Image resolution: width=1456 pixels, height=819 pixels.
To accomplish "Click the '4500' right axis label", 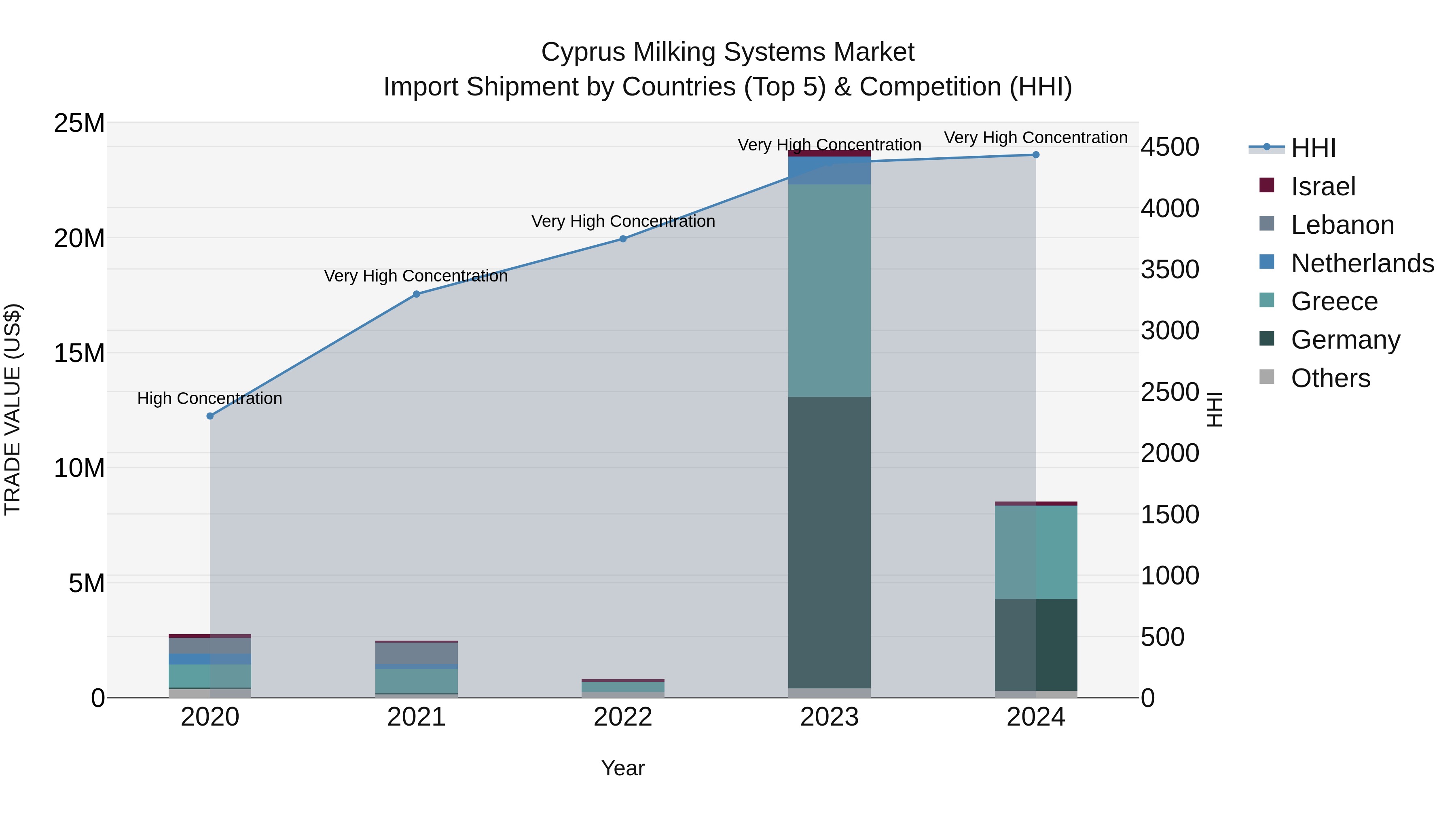I will 1170,147.
